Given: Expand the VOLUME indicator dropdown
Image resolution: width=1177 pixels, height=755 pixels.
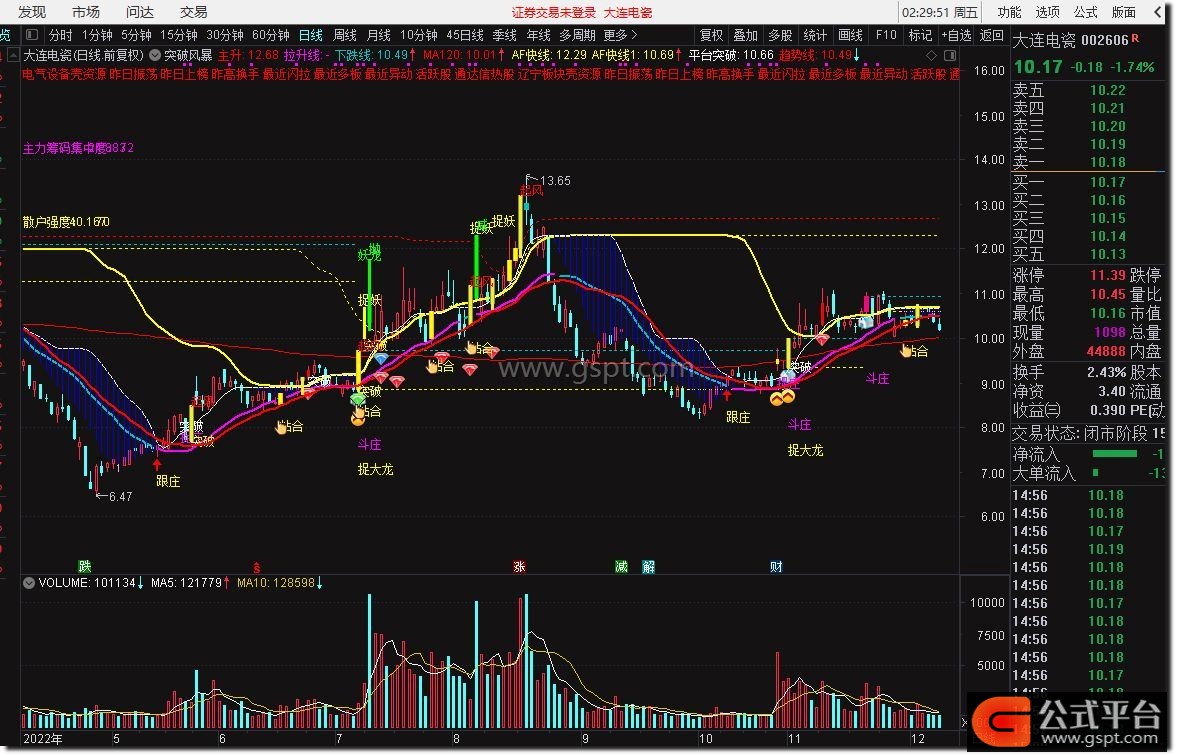Looking at the screenshot, I should point(29,582).
